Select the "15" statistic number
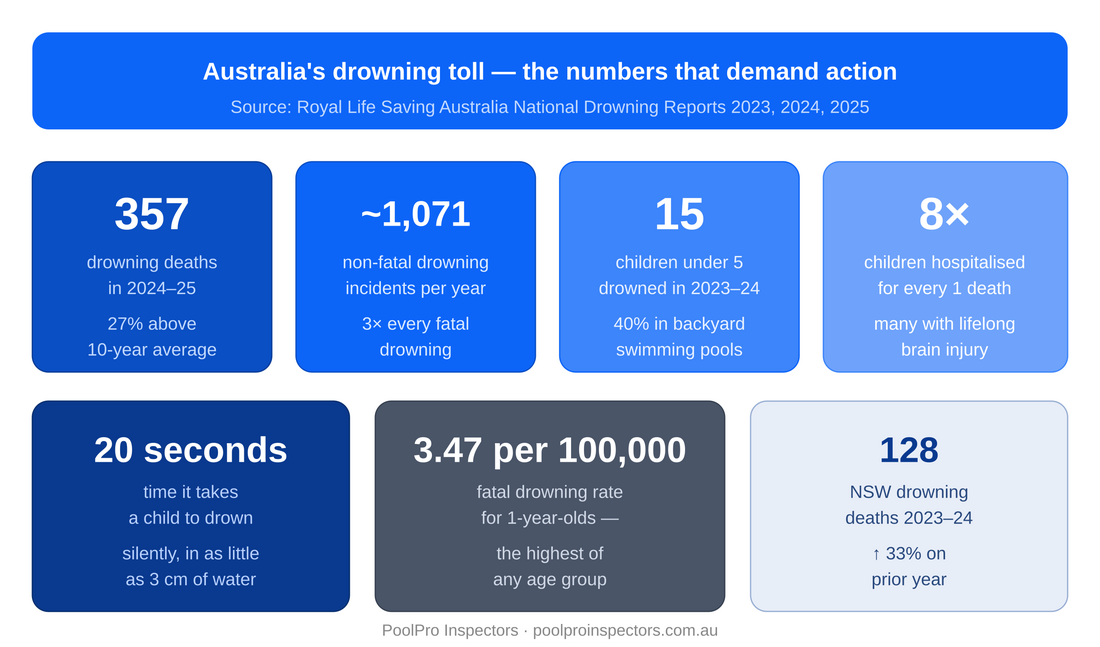Image resolution: width=1100 pixels, height=647 pixels. 679,213
